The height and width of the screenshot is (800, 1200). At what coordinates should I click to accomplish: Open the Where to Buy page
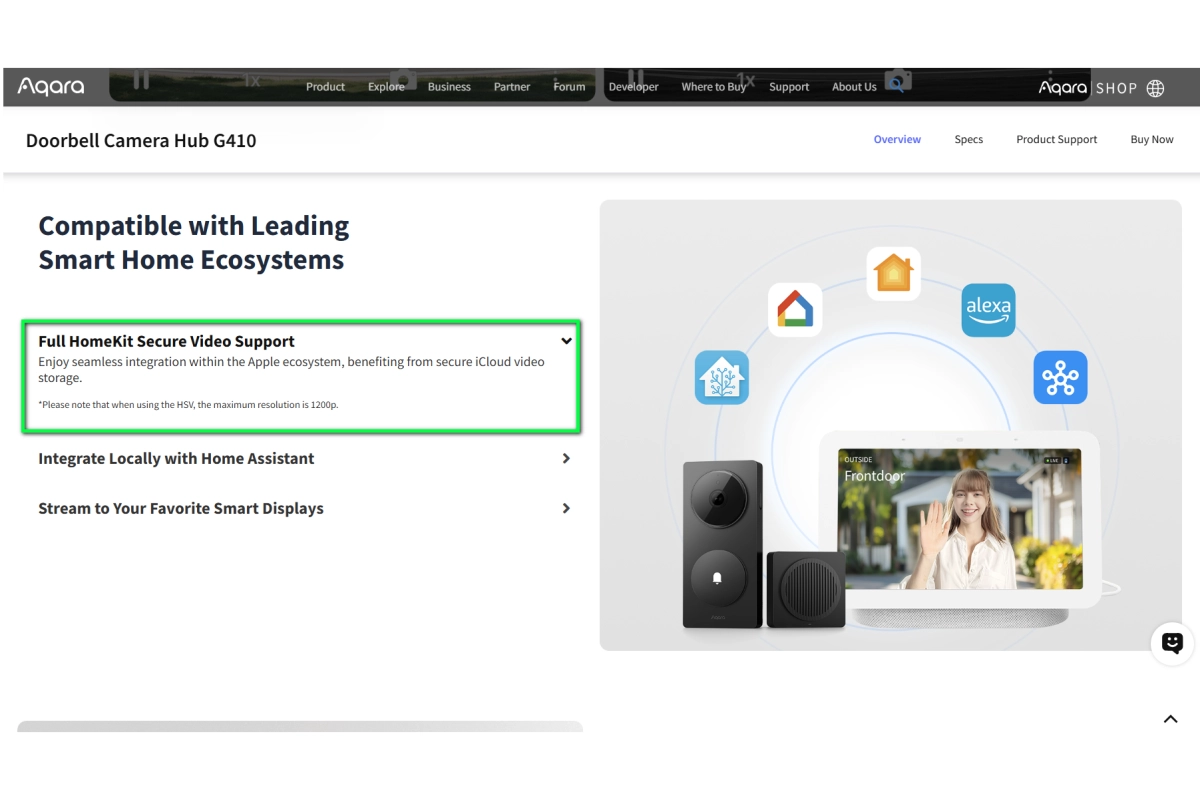point(714,87)
